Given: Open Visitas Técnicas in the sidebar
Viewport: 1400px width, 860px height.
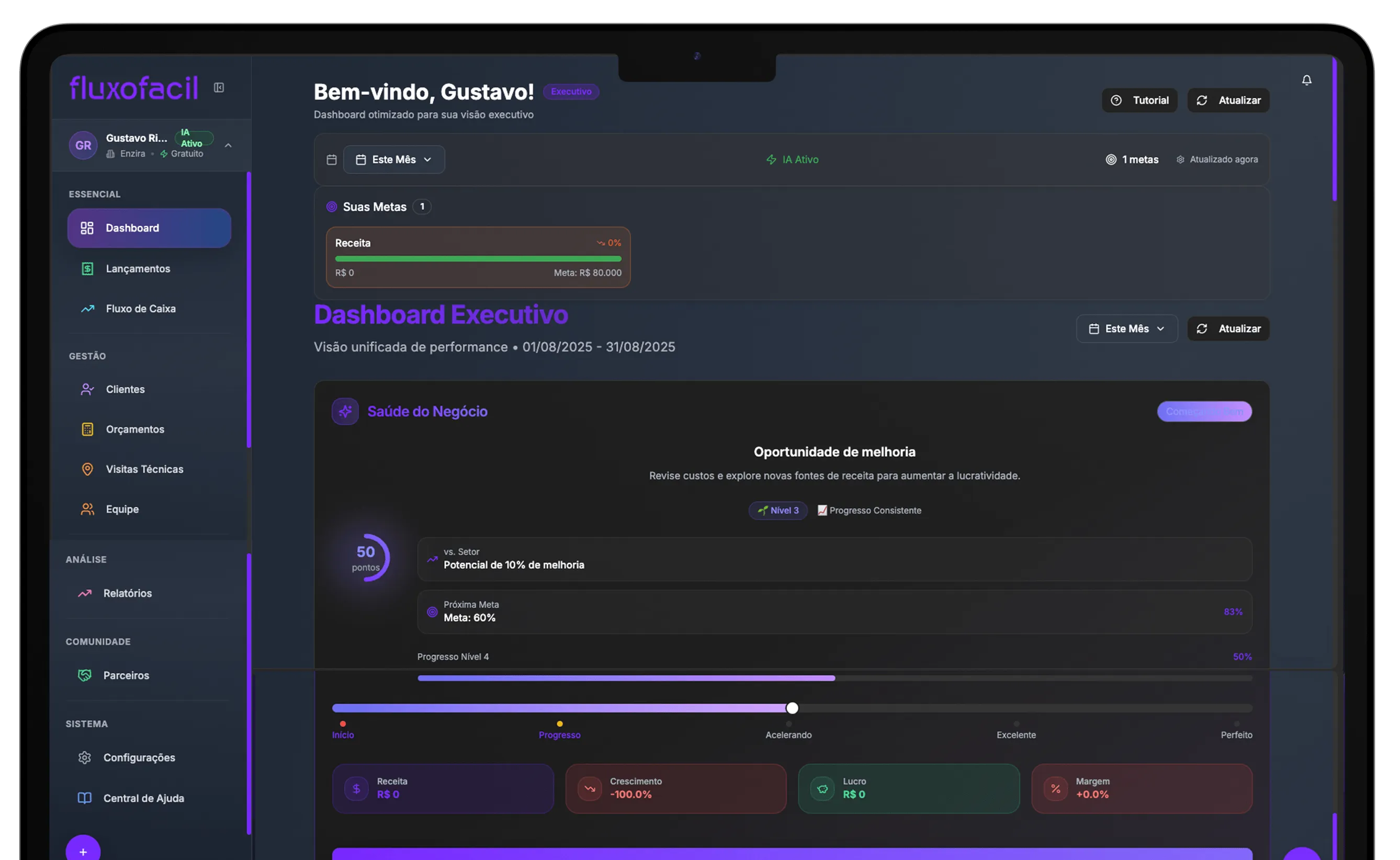Looking at the screenshot, I should (x=144, y=469).
